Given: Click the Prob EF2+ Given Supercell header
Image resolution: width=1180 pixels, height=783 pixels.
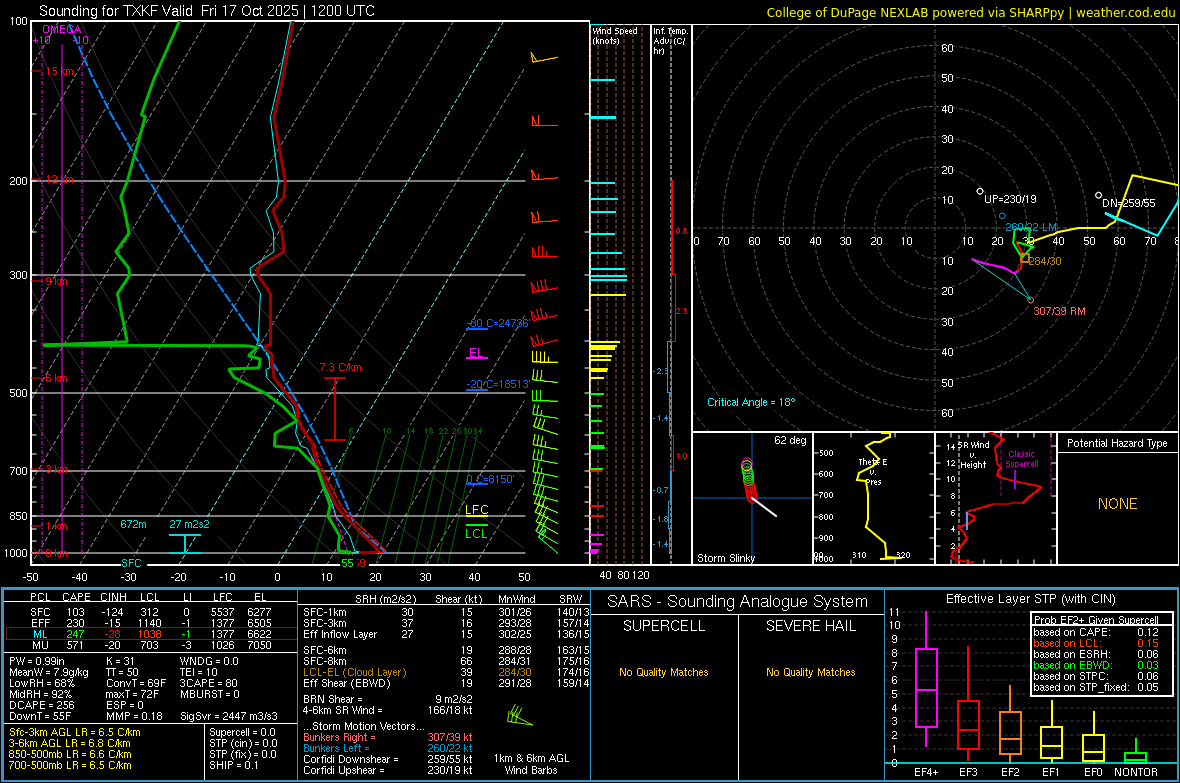Looking at the screenshot, I should point(1096,620).
